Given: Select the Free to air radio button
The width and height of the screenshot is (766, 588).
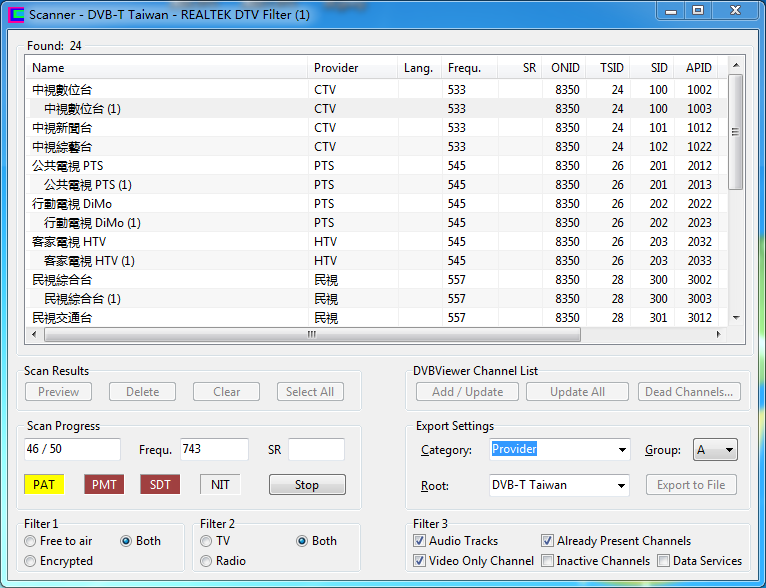Looking at the screenshot, I should [x=58, y=541].
